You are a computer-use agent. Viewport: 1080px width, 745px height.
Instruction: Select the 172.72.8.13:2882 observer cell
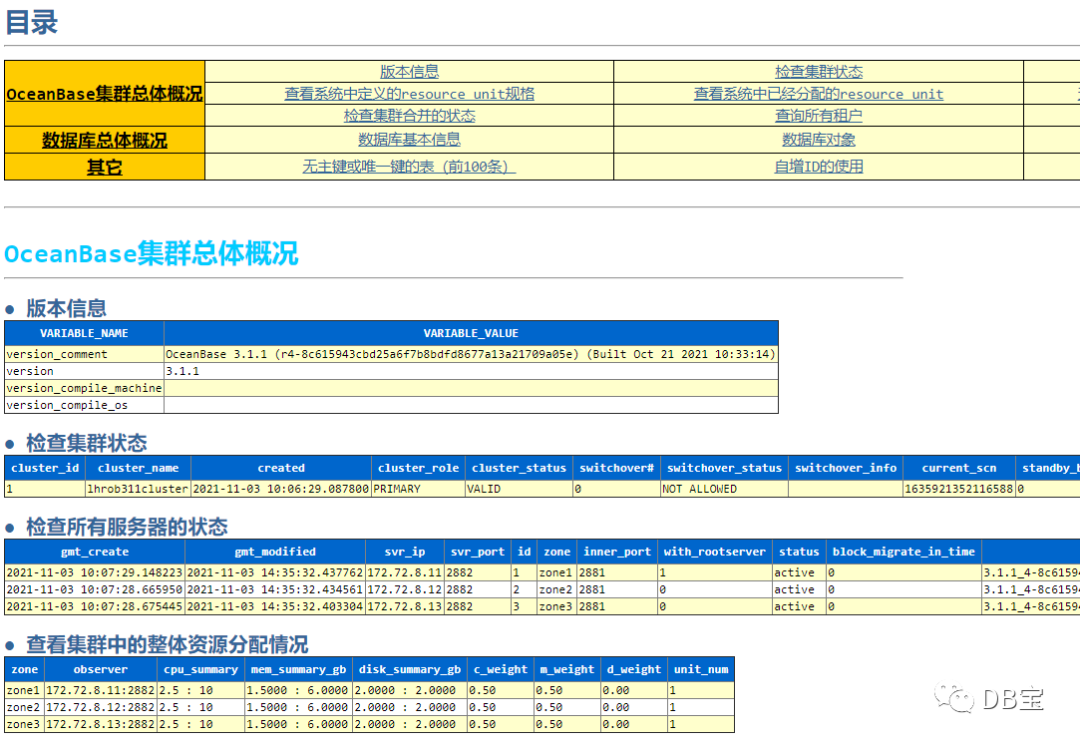click(x=101, y=724)
